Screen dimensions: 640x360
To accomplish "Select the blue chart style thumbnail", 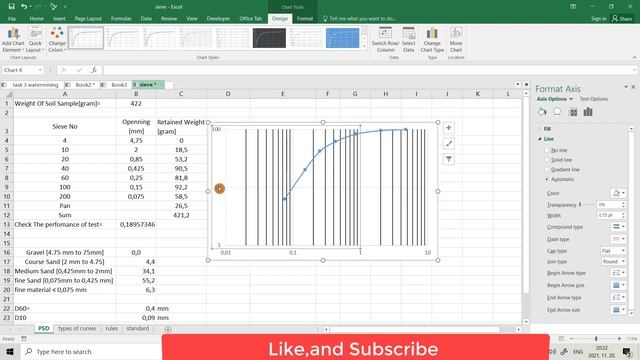I will click(342, 38).
